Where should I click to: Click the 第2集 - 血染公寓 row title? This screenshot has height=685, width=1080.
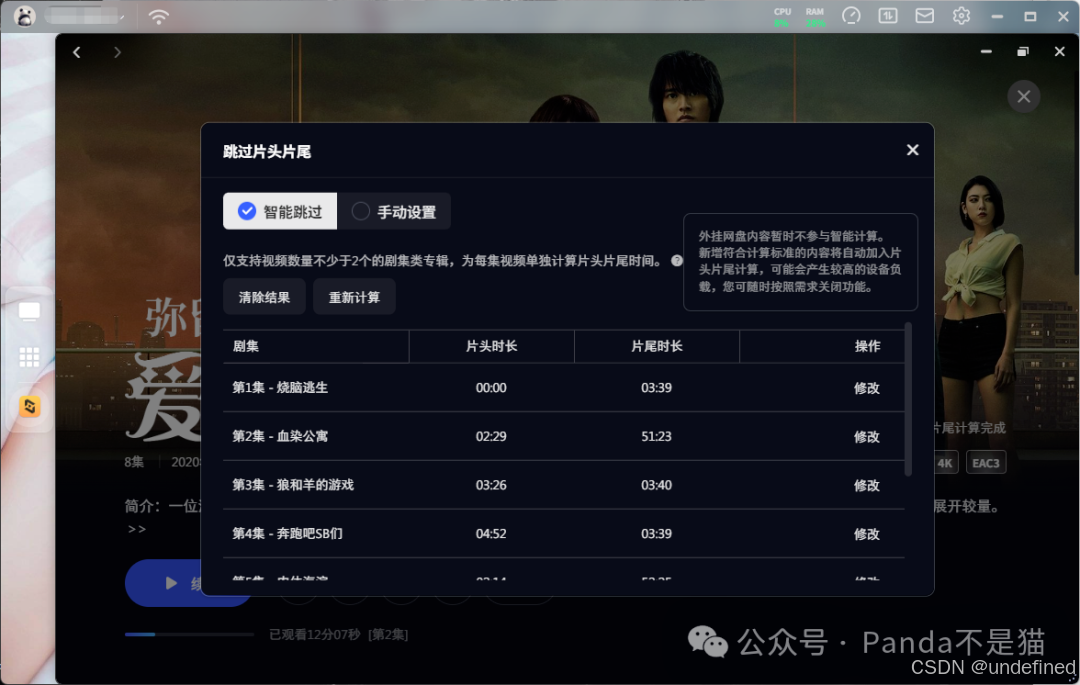280,436
